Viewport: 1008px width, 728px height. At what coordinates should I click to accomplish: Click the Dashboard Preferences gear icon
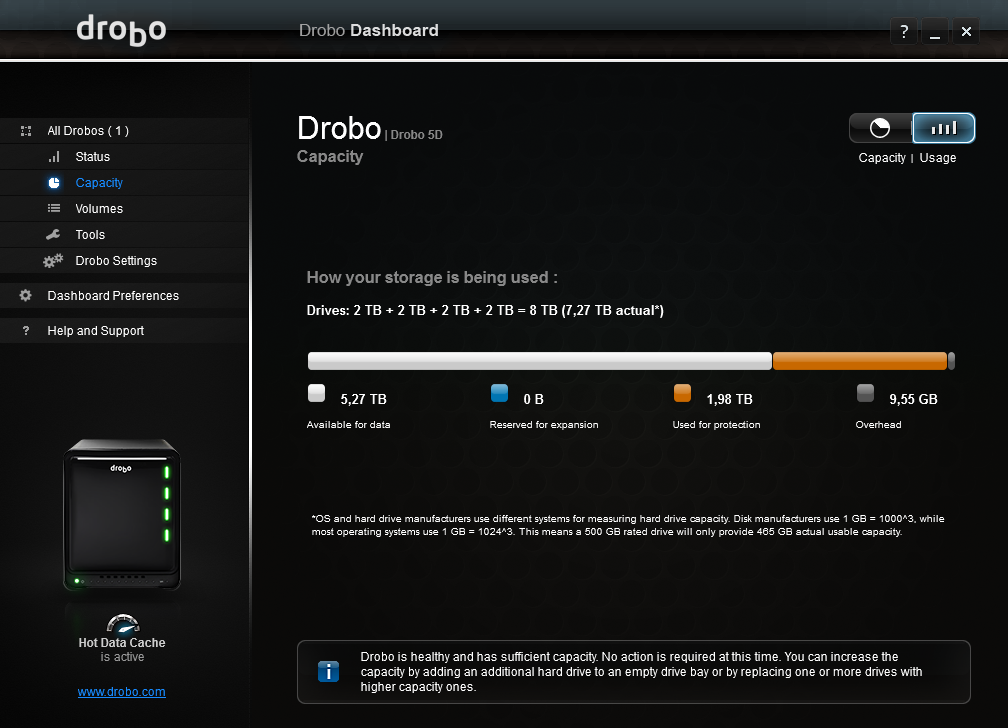click(26, 296)
